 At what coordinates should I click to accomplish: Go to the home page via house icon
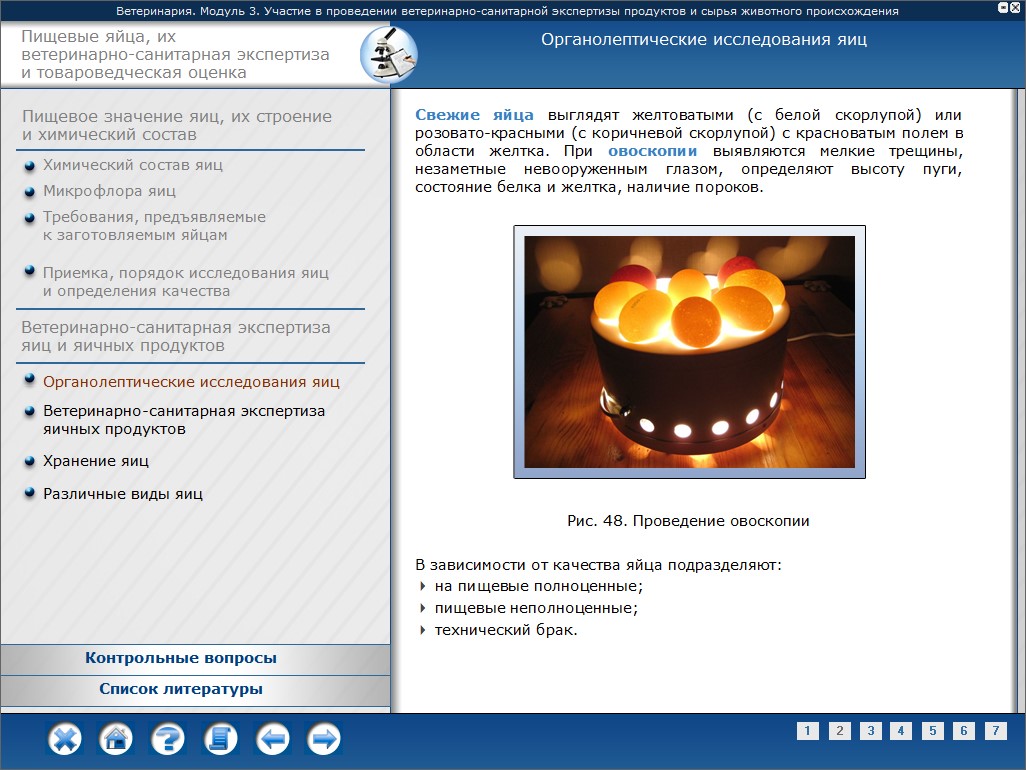pos(116,740)
